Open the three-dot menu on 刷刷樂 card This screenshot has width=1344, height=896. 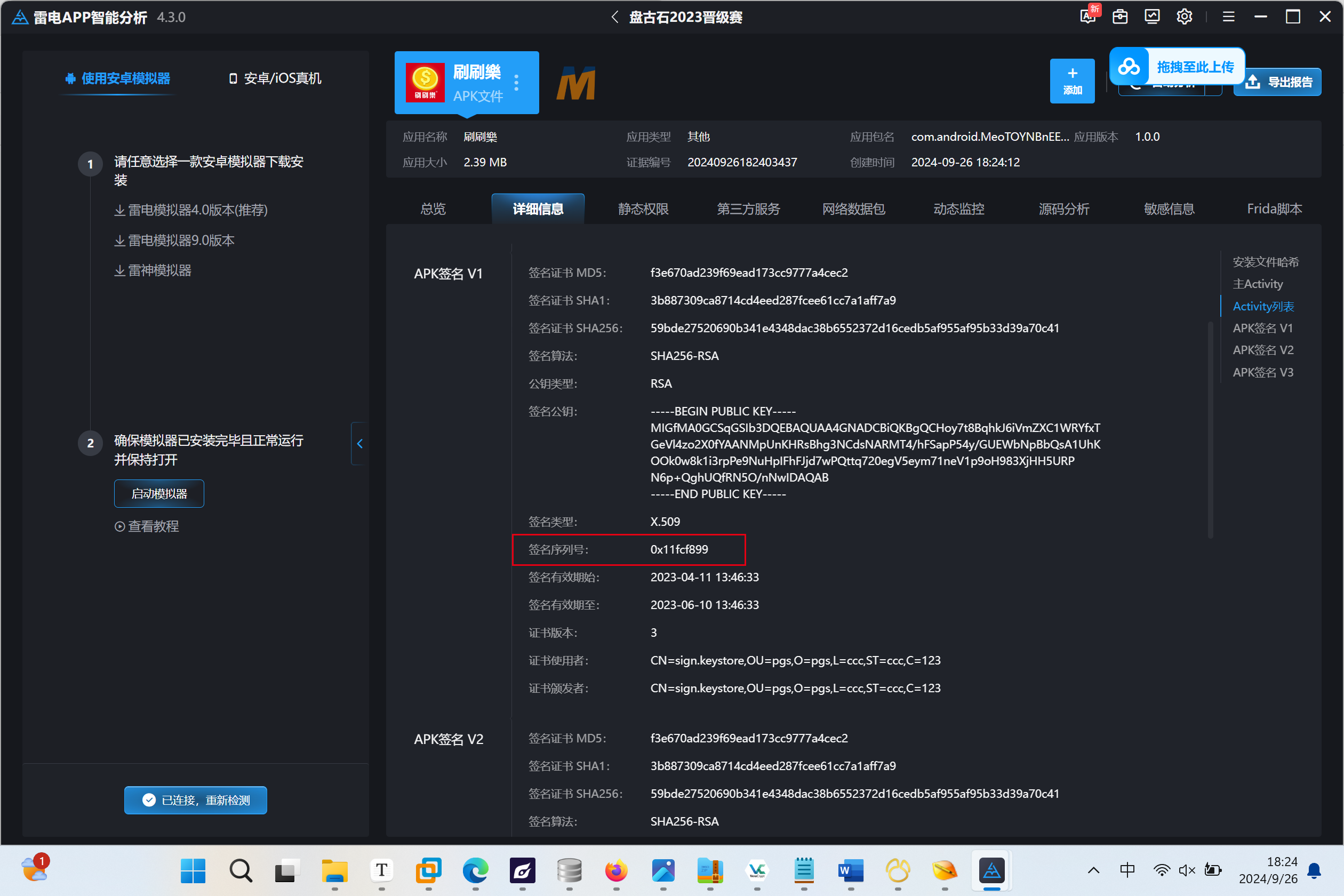tap(517, 83)
